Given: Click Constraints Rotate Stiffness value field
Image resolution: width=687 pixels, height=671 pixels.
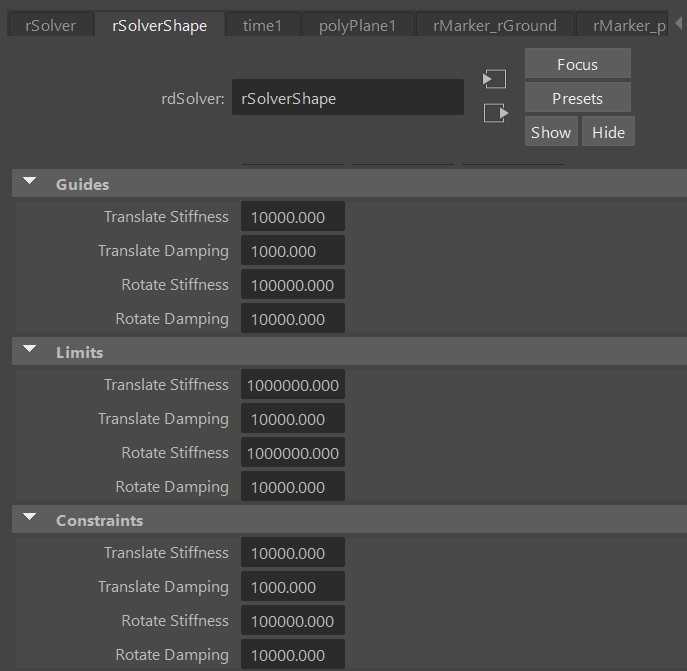Looking at the screenshot, I should pyautogui.click(x=292, y=621).
